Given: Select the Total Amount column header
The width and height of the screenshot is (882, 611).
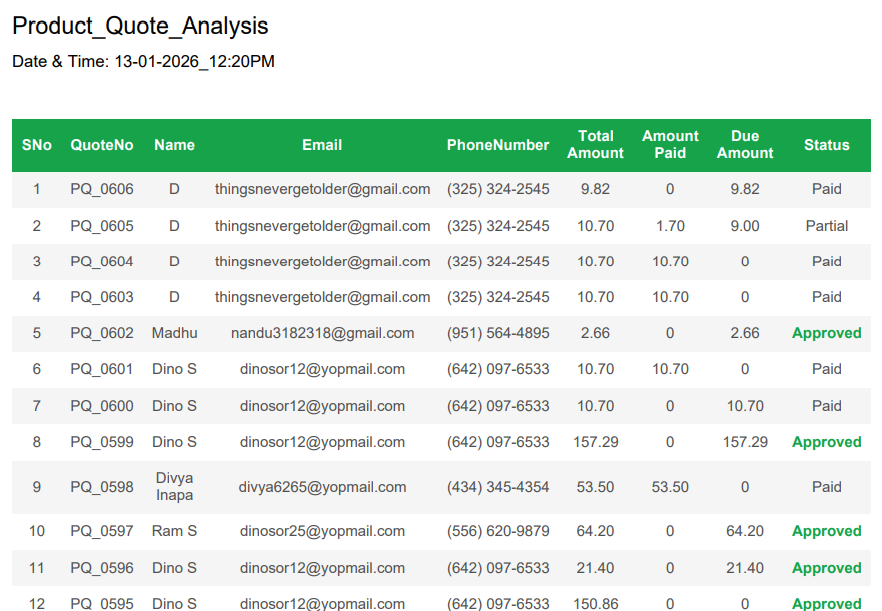Looking at the screenshot, I should click(595, 145).
